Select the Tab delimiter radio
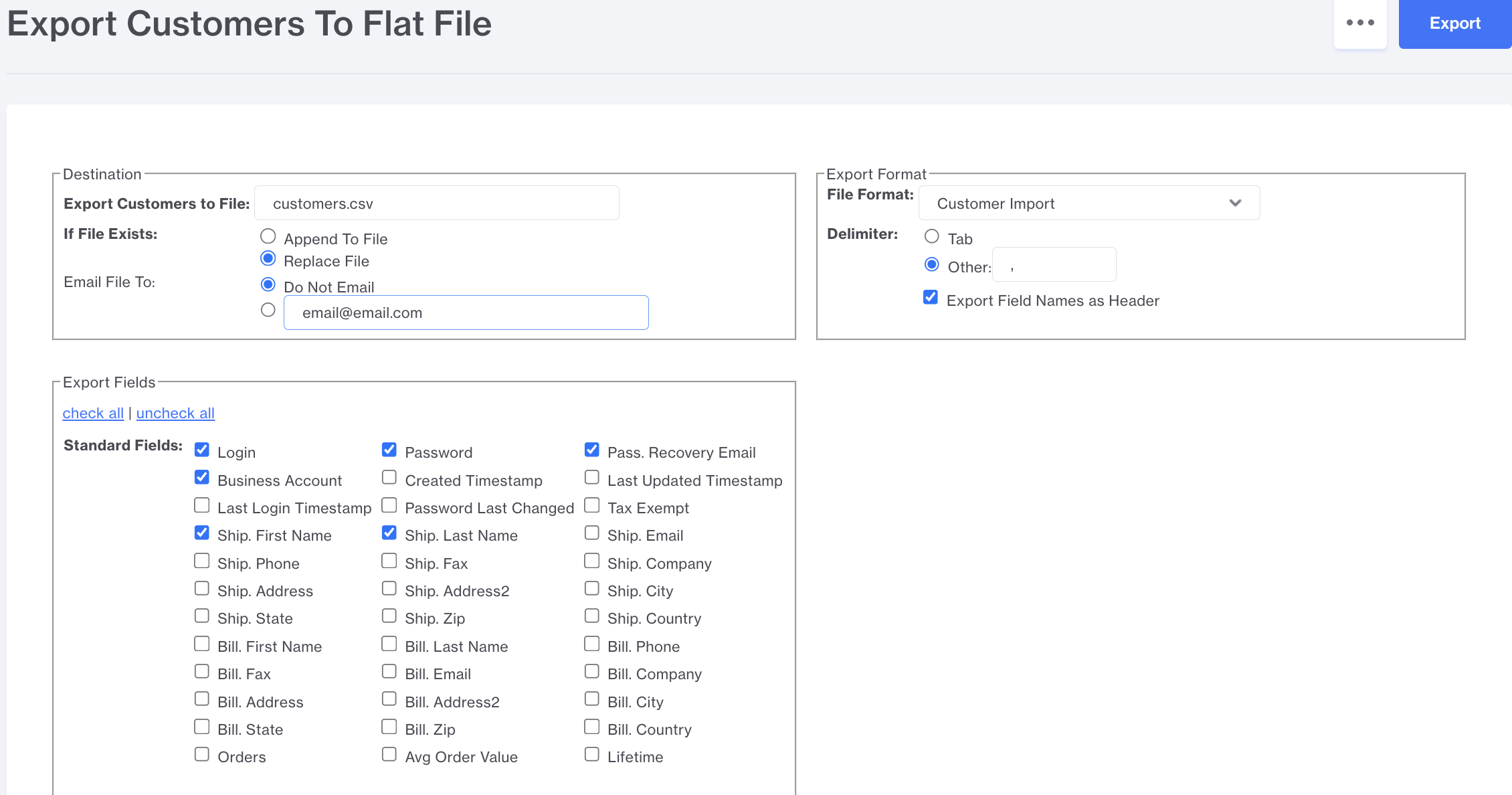This screenshot has height=795, width=1512. click(x=931, y=236)
